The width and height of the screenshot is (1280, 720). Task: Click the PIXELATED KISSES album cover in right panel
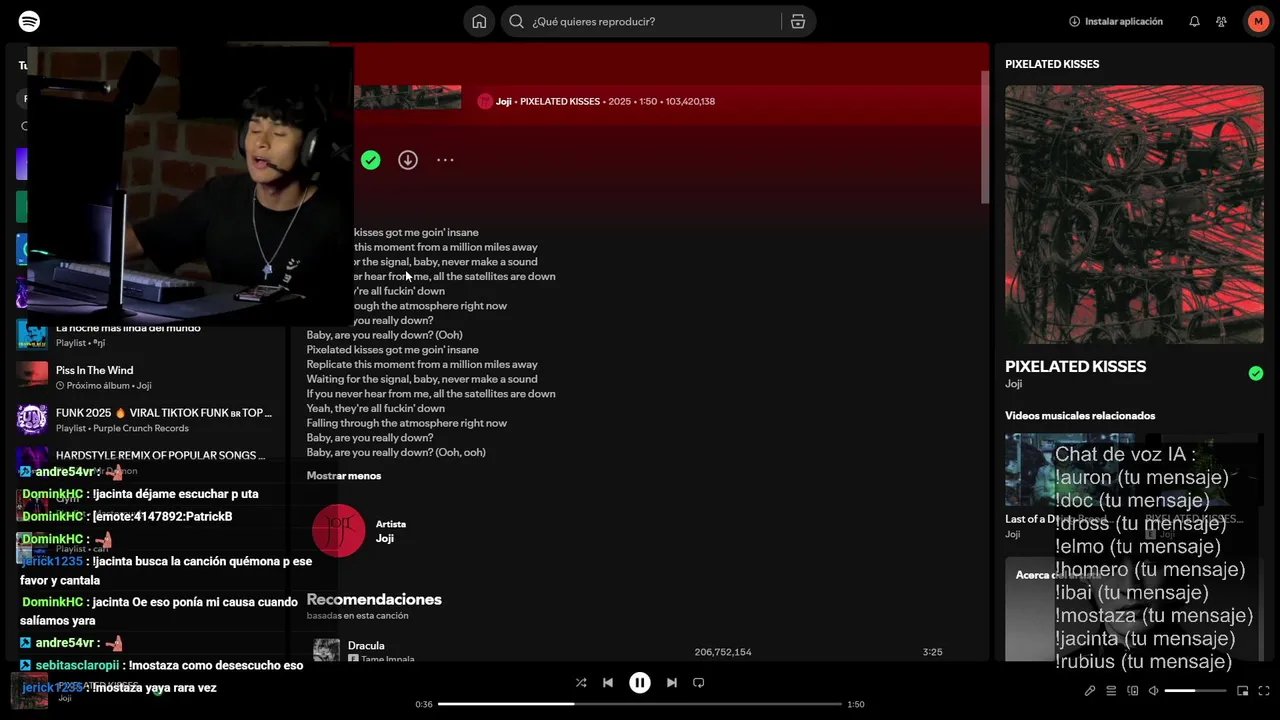[x=1134, y=214]
